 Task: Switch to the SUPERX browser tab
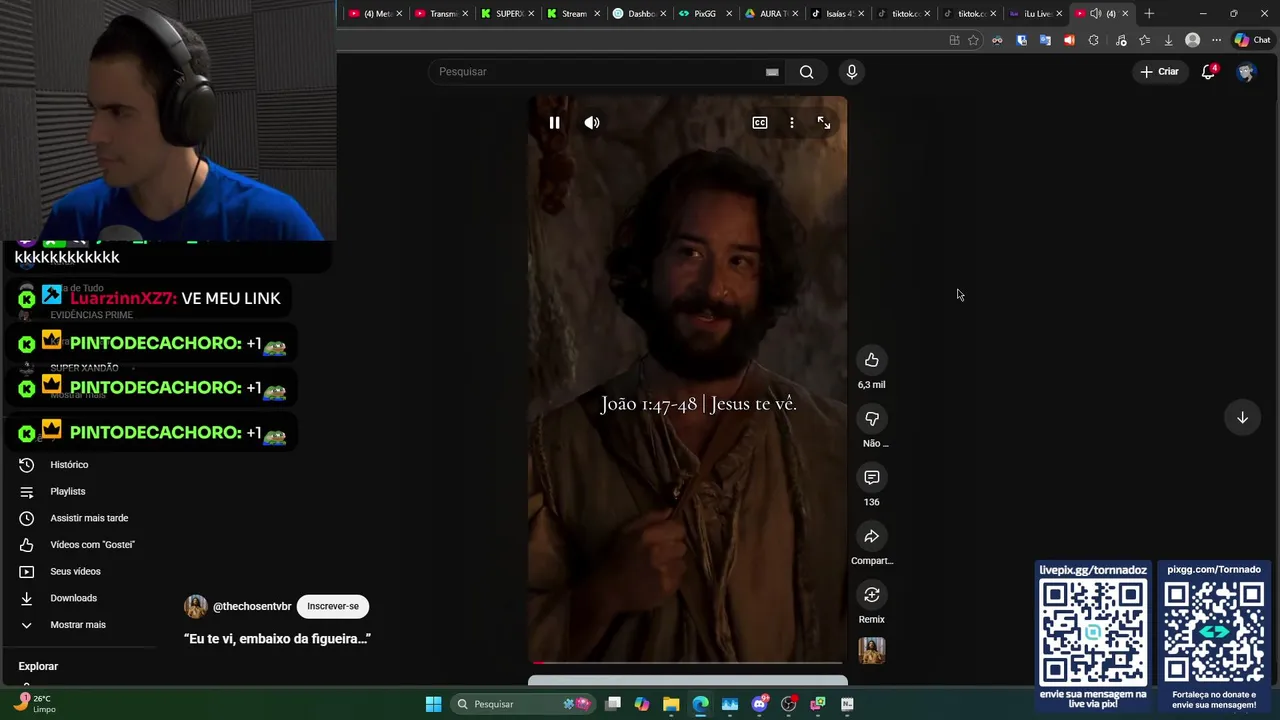[x=507, y=13]
